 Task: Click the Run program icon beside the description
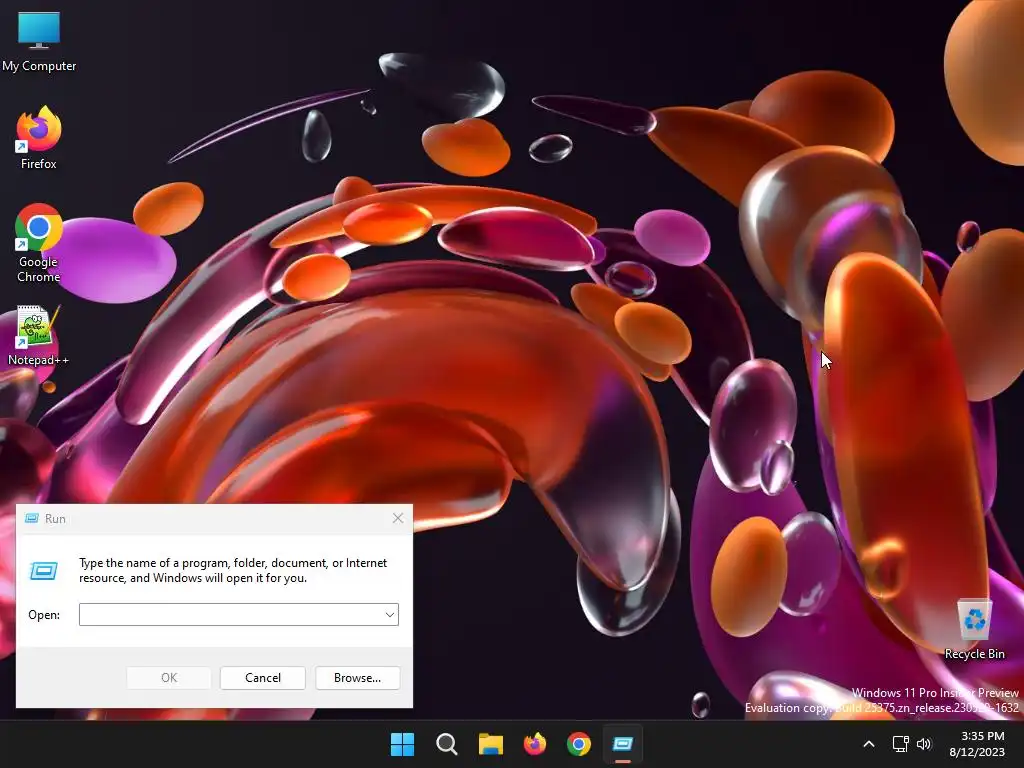44,571
